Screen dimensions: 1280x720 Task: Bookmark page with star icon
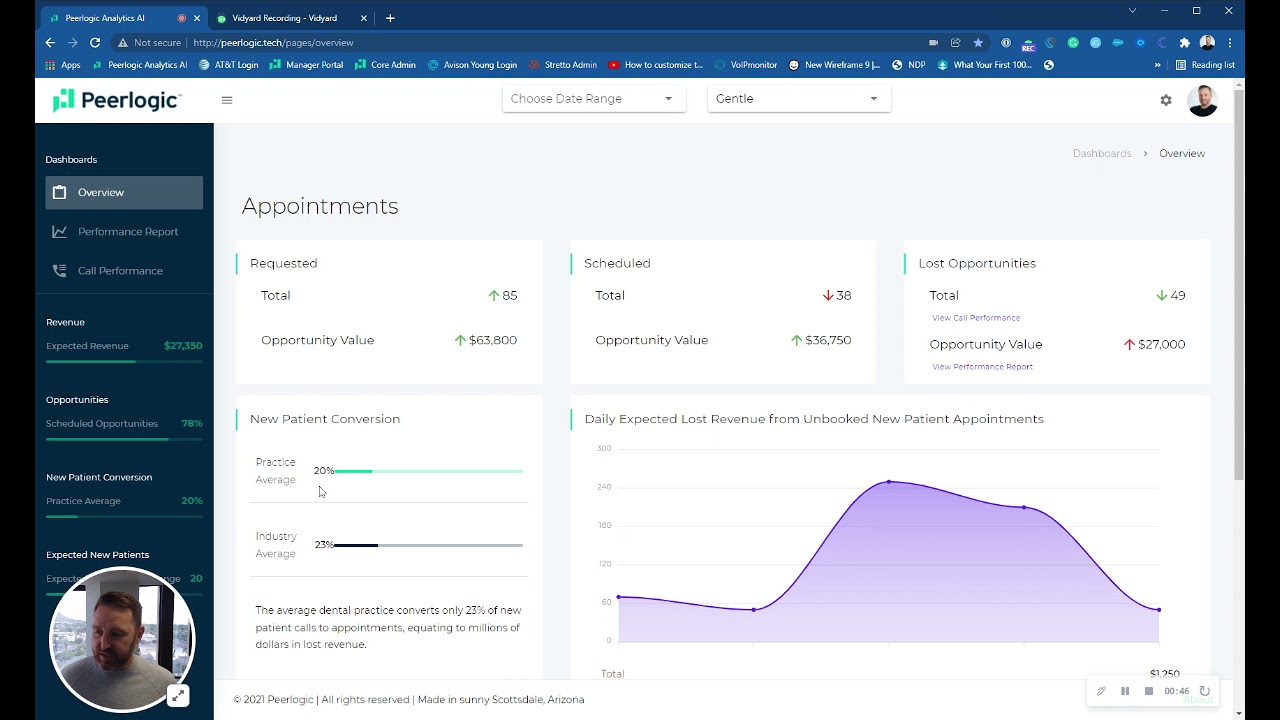pos(978,43)
